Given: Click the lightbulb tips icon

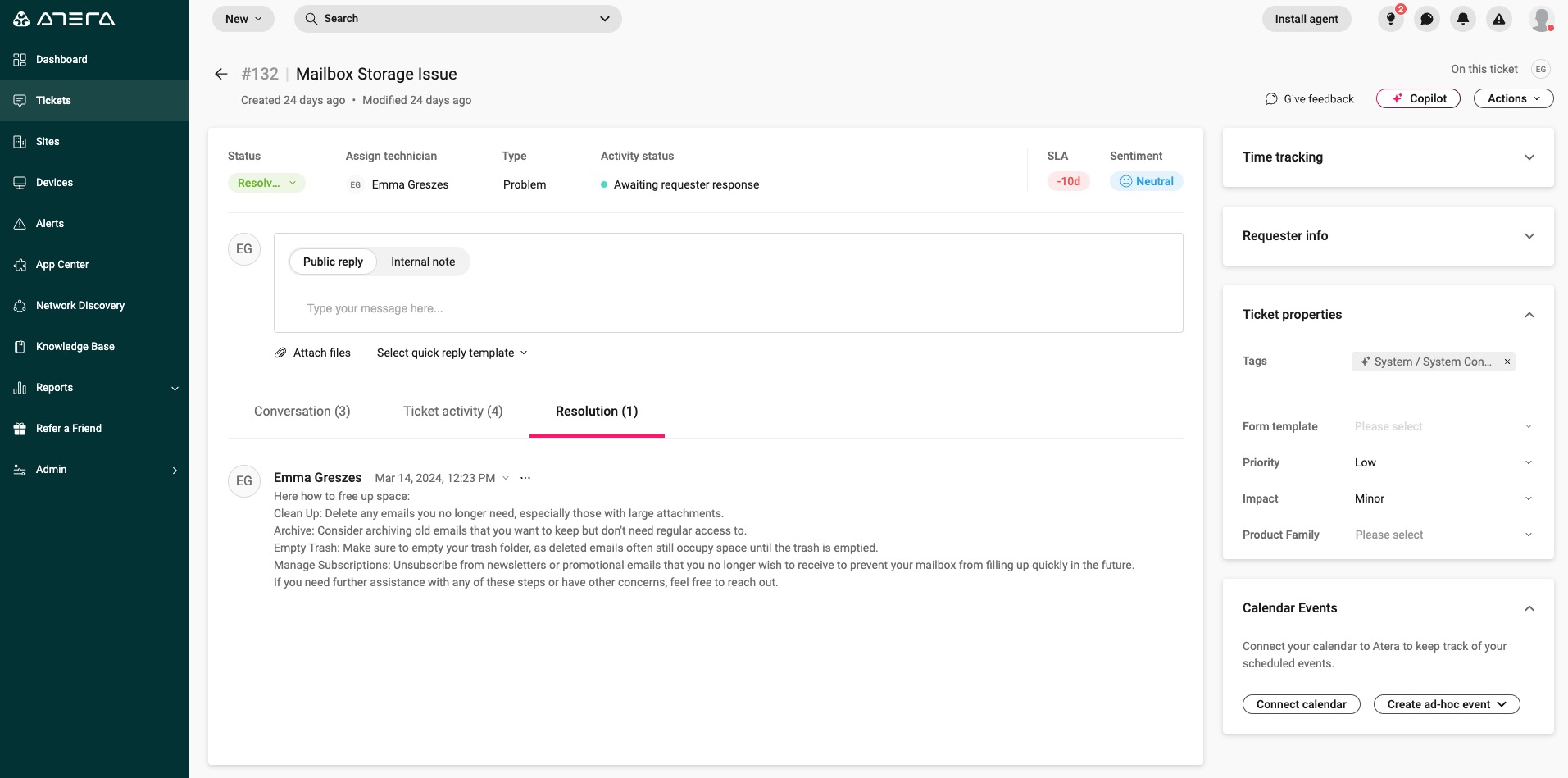Looking at the screenshot, I should pos(1391,19).
